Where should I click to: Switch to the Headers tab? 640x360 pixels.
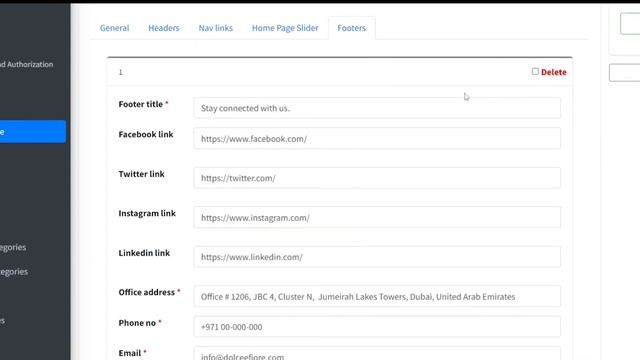click(164, 28)
